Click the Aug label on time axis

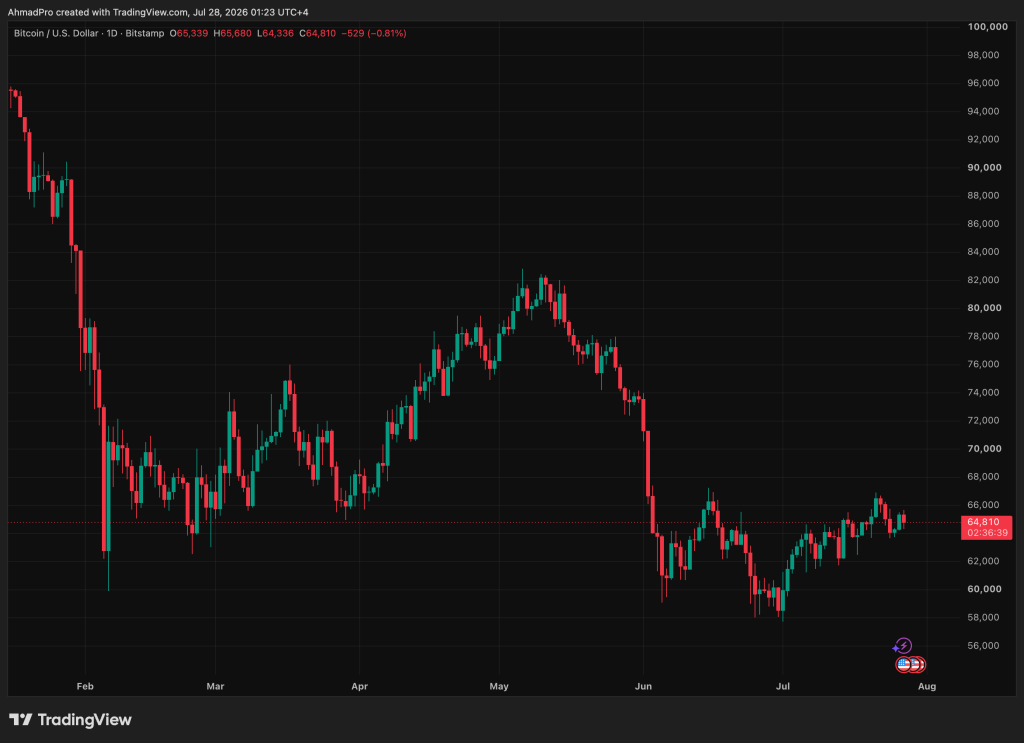tap(927, 686)
